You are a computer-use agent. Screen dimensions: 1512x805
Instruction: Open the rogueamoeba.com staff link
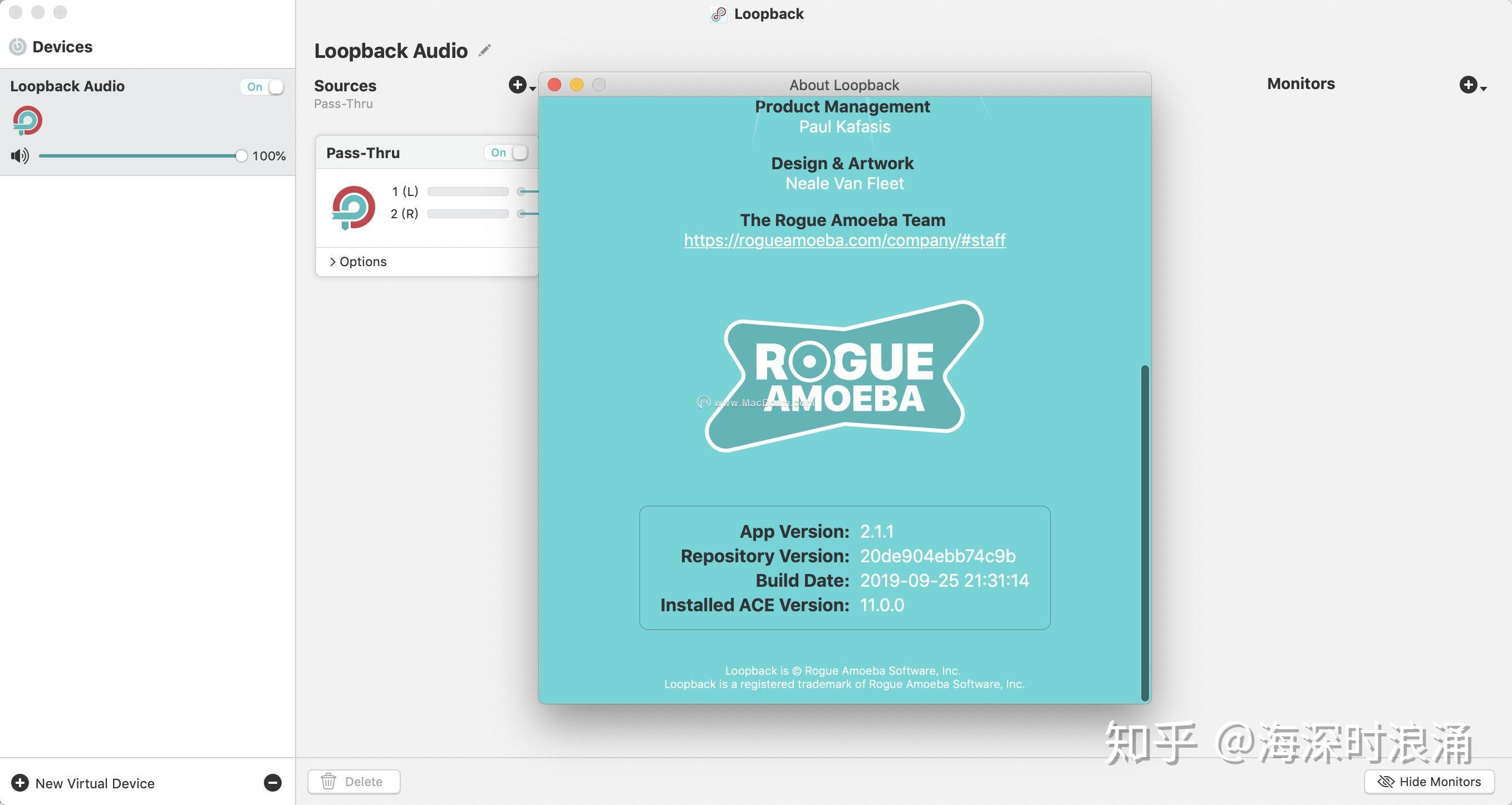coord(844,240)
